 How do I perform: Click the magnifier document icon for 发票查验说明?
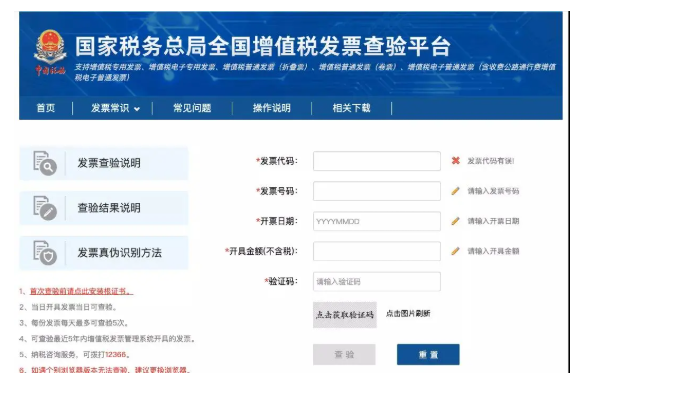click(45, 163)
